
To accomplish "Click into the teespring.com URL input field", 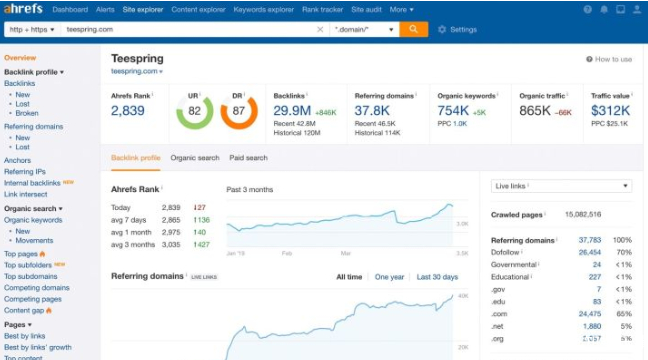I will coord(188,29).
